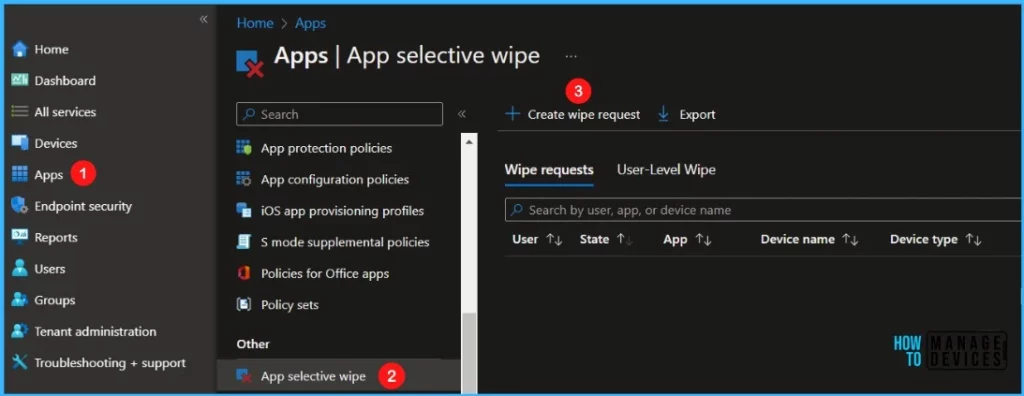
Task: Click the submenu scrollbar up arrow
Action: (469, 141)
